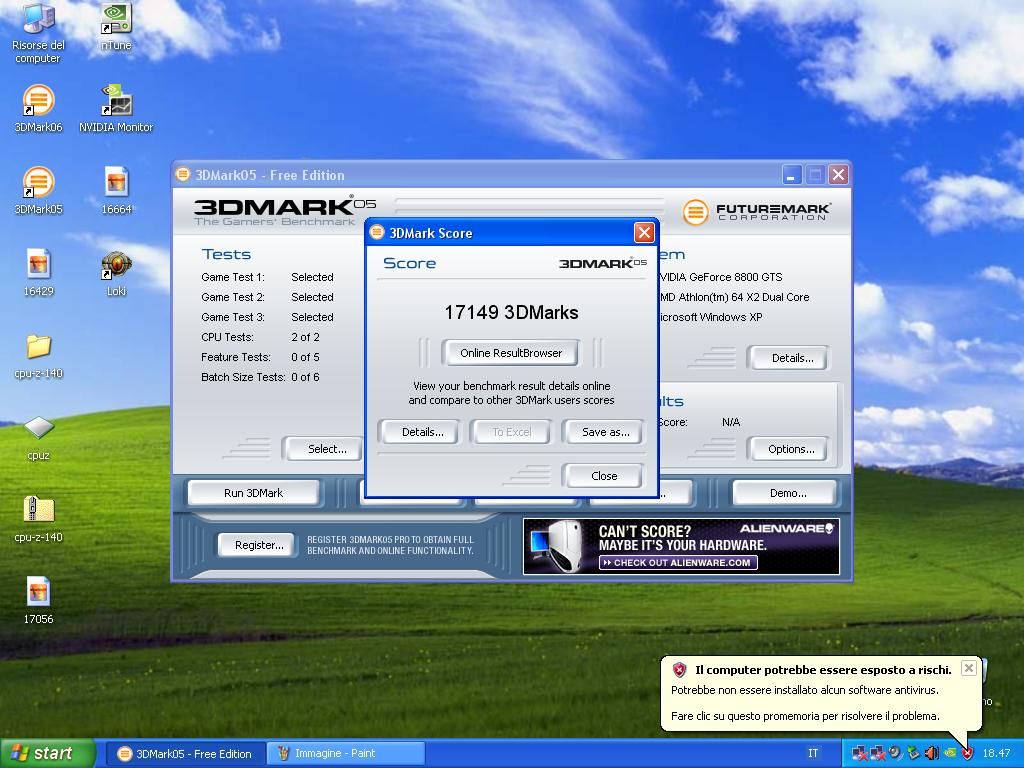Image resolution: width=1024 pixels, height=768 pixels.
Task: Click the greyed To Excel button
Action: (511, 432)
